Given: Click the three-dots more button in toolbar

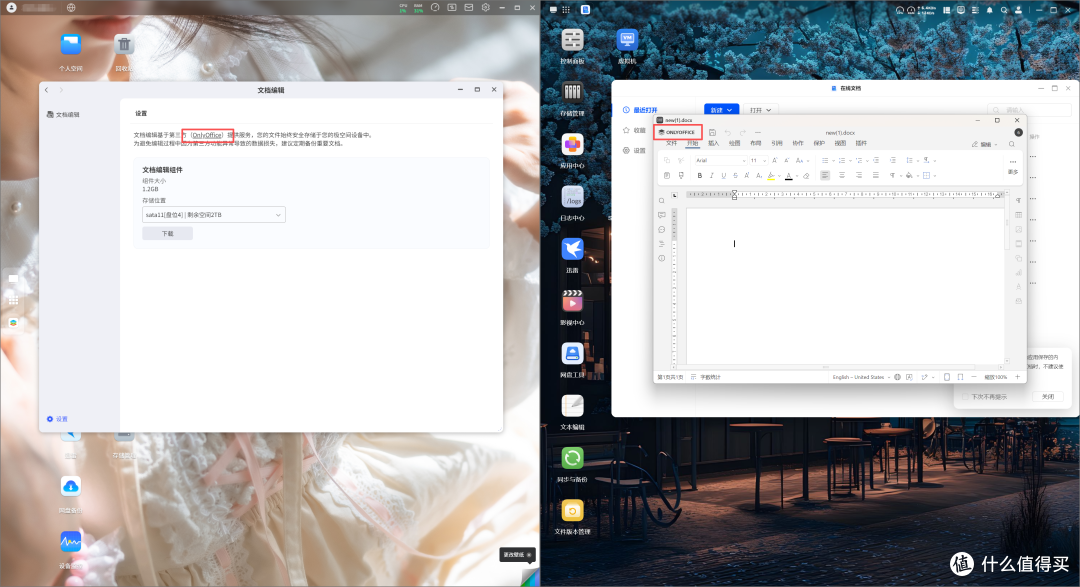Looking at the screenshot, I should point(1013,162).
